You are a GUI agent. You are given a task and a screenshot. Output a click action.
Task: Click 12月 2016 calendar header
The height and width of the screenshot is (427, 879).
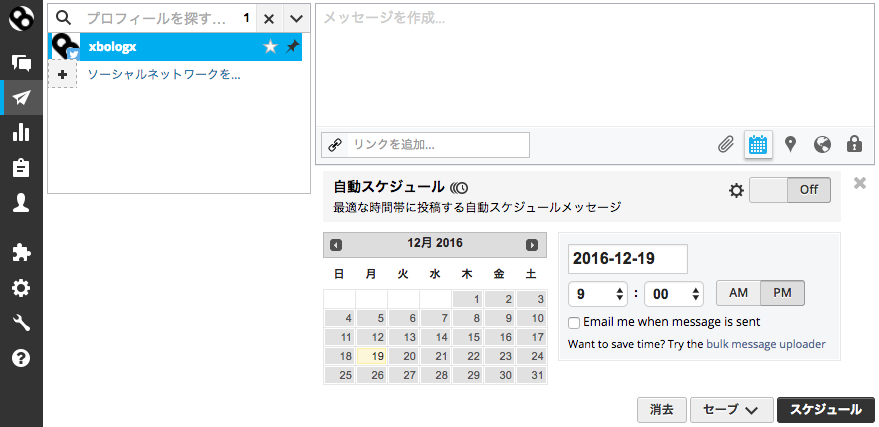pos(434,243)
